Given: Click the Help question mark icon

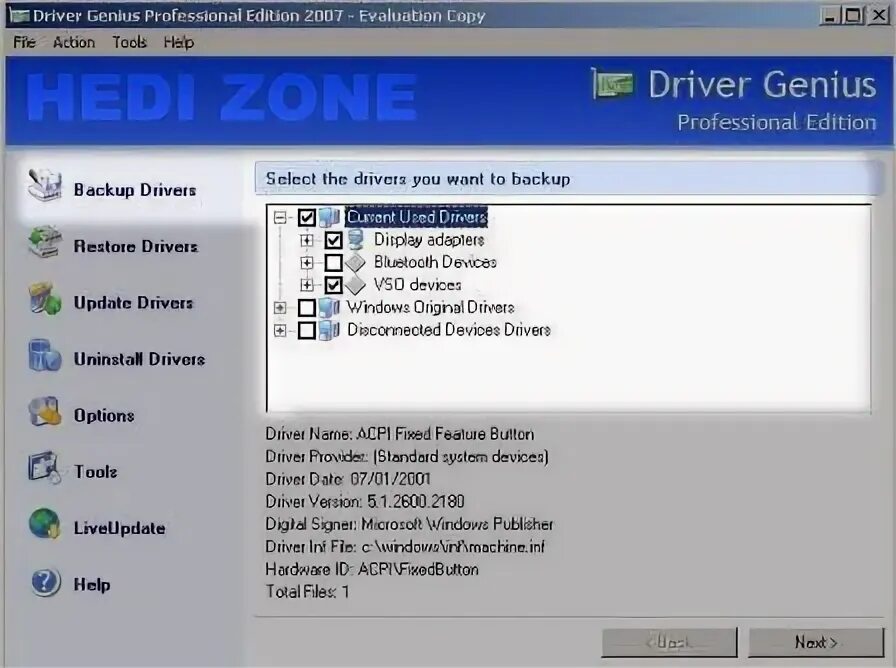Looking at the screenshot, I should pyautogui.click(x=45, y=582).
